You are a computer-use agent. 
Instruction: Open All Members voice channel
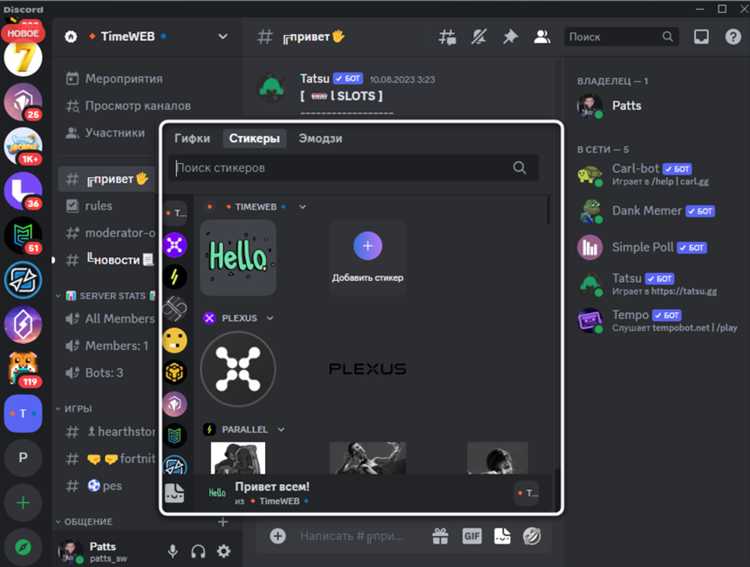pyautogui.click(x=108, y=319)
